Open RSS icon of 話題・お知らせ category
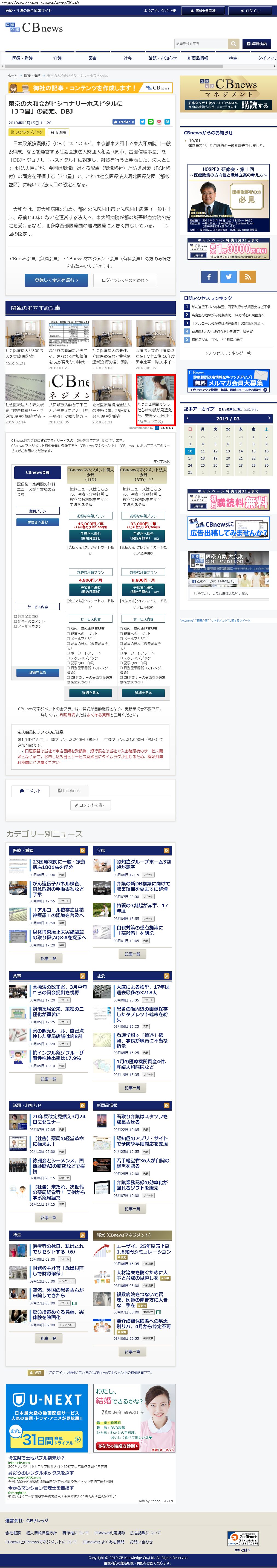The width and height of the screenshot is (277, 1568). pyautogui.click(x=82, y=1105)
